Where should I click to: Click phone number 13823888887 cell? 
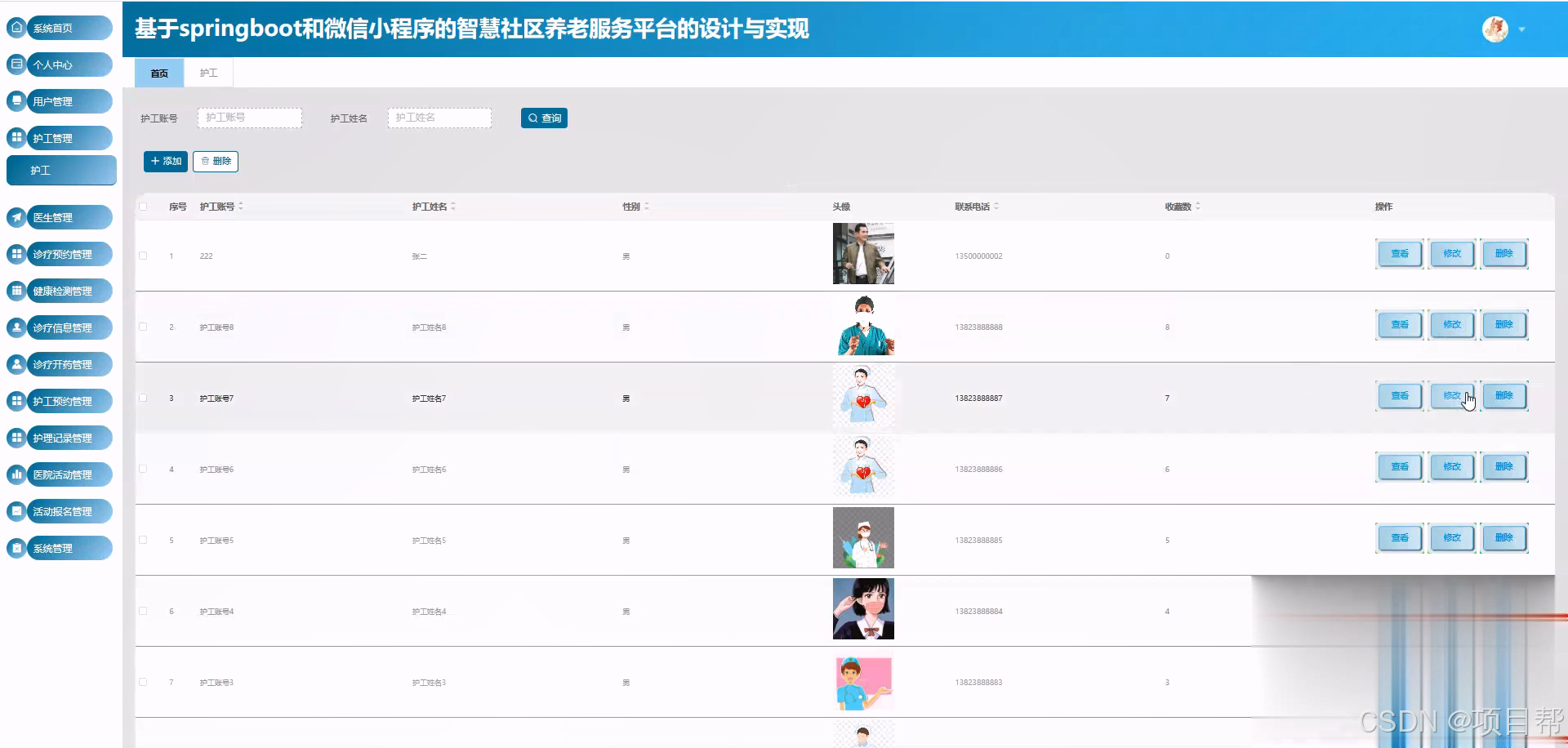(x=978, y=398)
